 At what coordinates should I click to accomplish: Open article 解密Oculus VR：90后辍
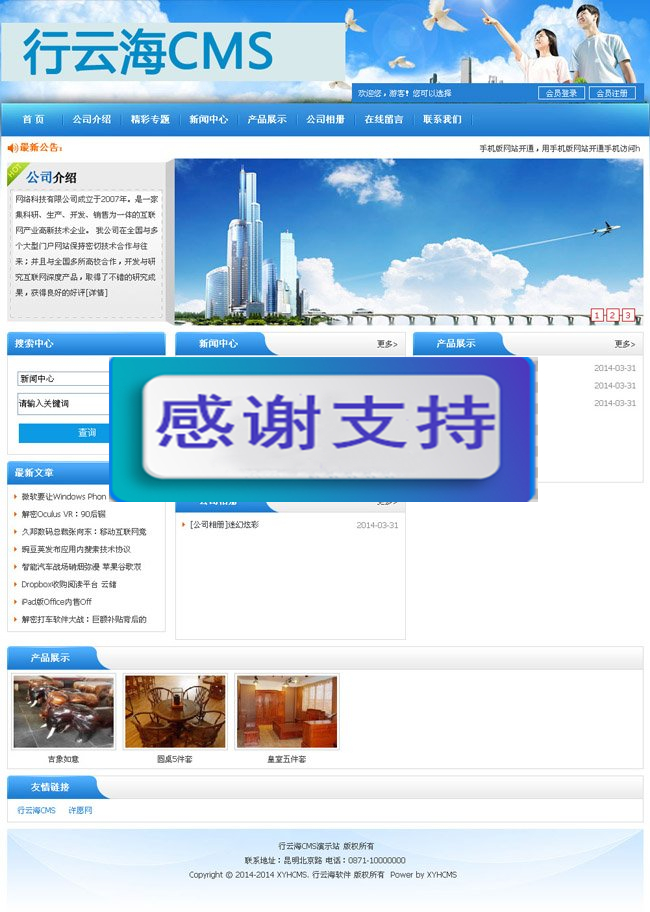pos(63,514)
